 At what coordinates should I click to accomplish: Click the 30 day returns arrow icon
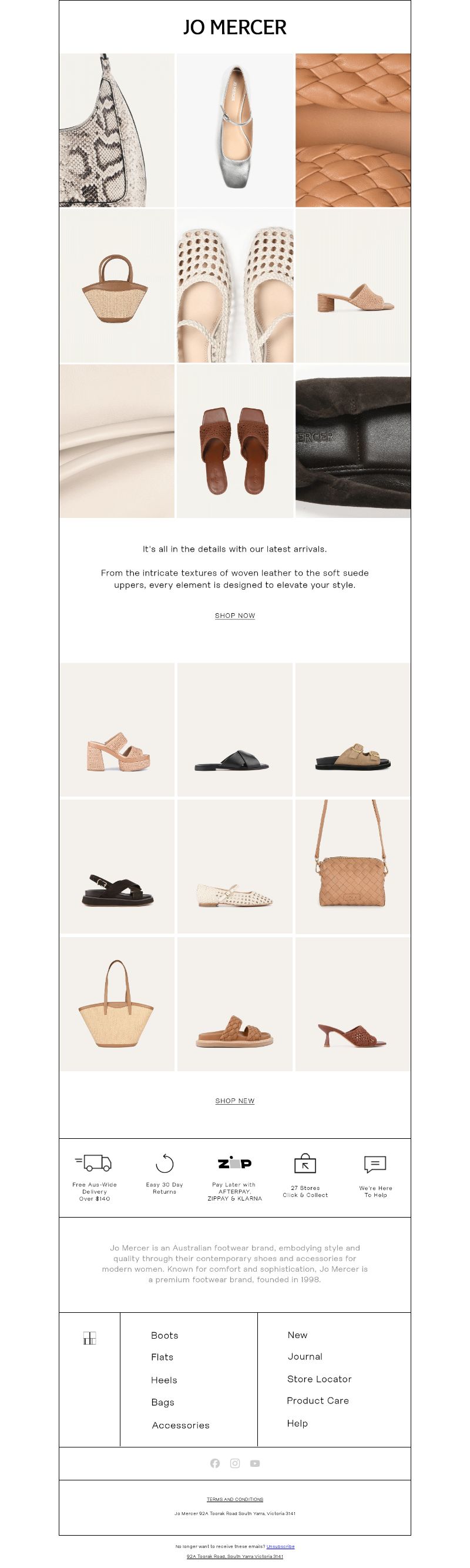pyautogui.click(x=164, y=1162)
